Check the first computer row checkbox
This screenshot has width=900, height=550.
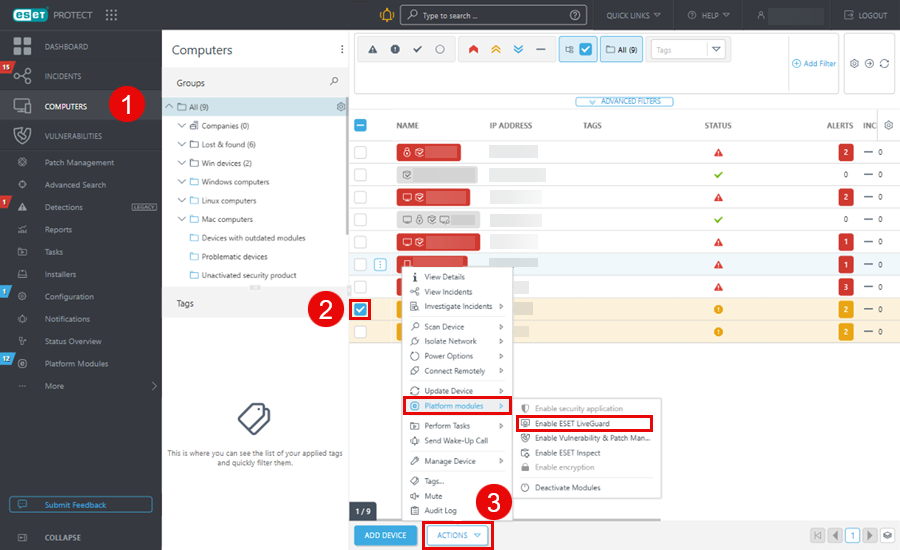point(360,152)
